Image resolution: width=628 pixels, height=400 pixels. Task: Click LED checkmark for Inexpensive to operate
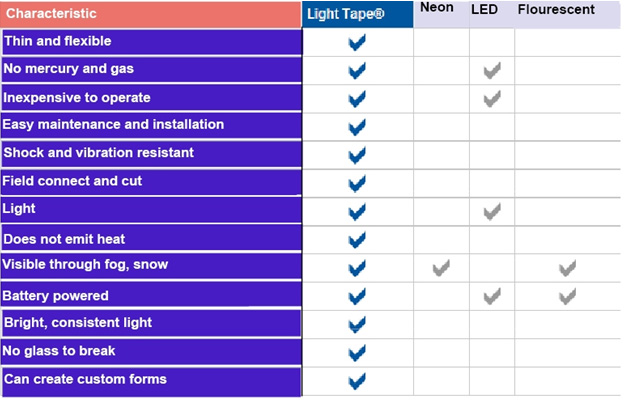(491, 98)
